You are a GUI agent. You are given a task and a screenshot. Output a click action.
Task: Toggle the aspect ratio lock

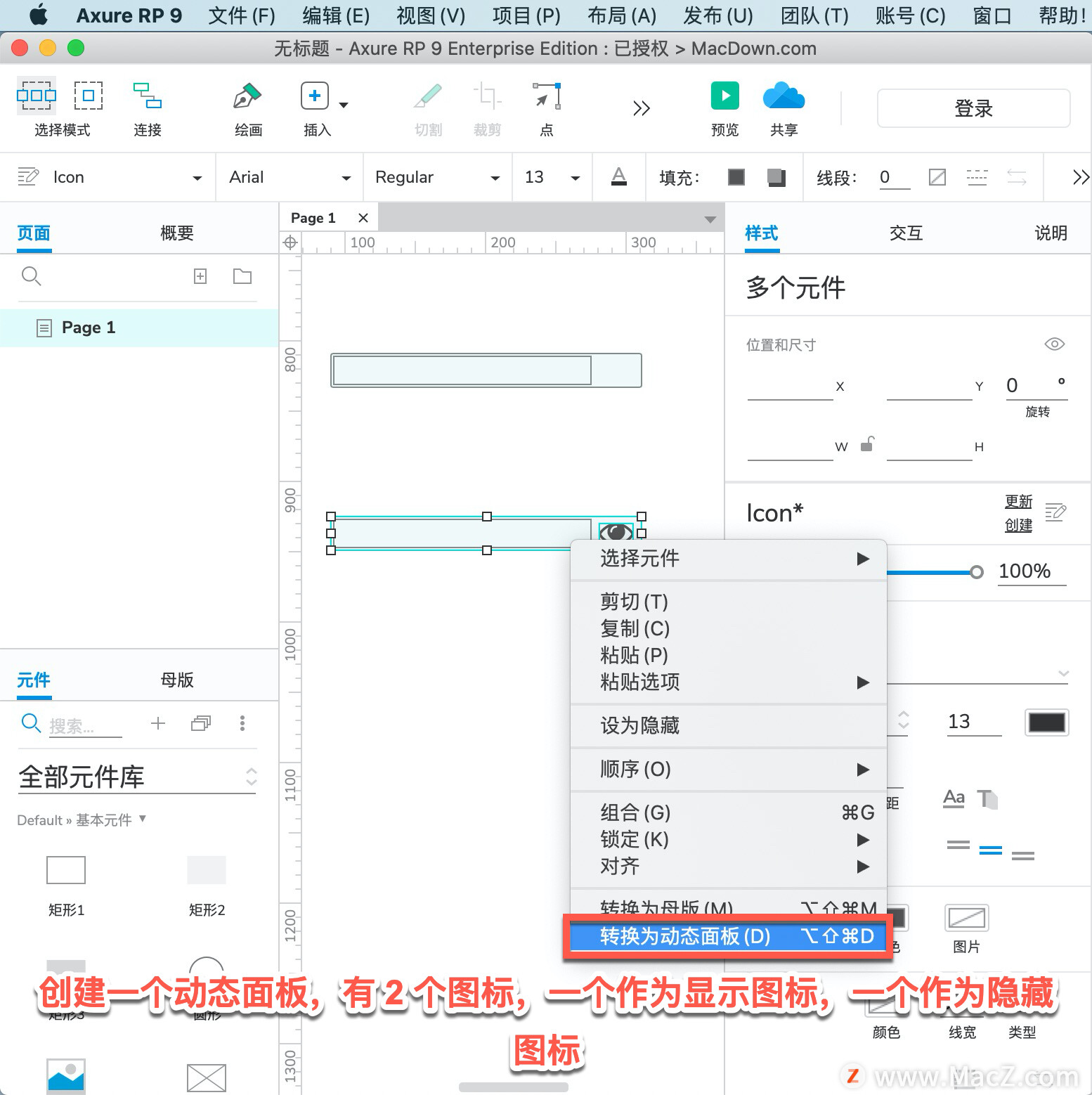(868, 443)
